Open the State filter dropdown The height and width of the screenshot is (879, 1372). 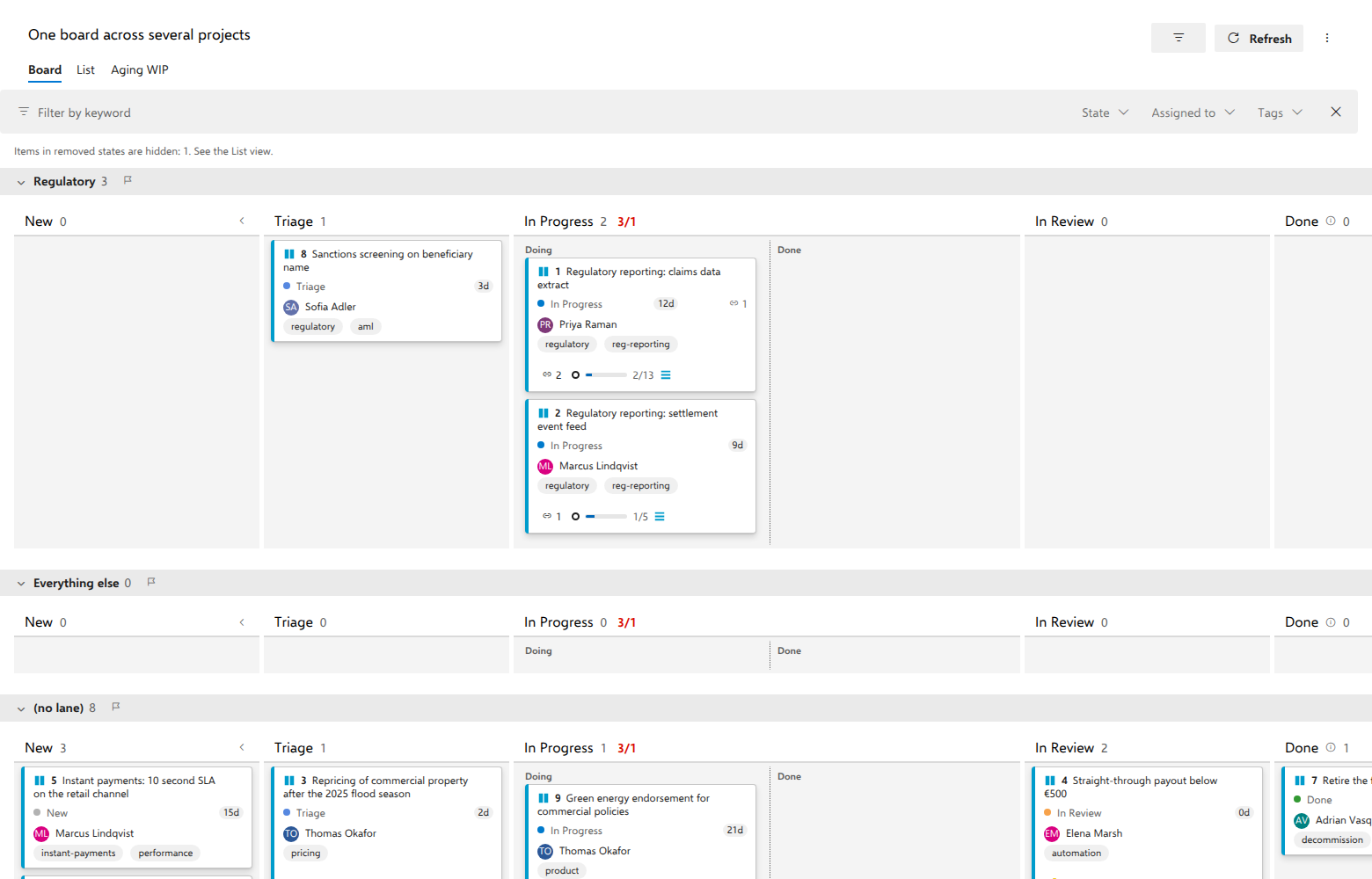(1105, 113)
